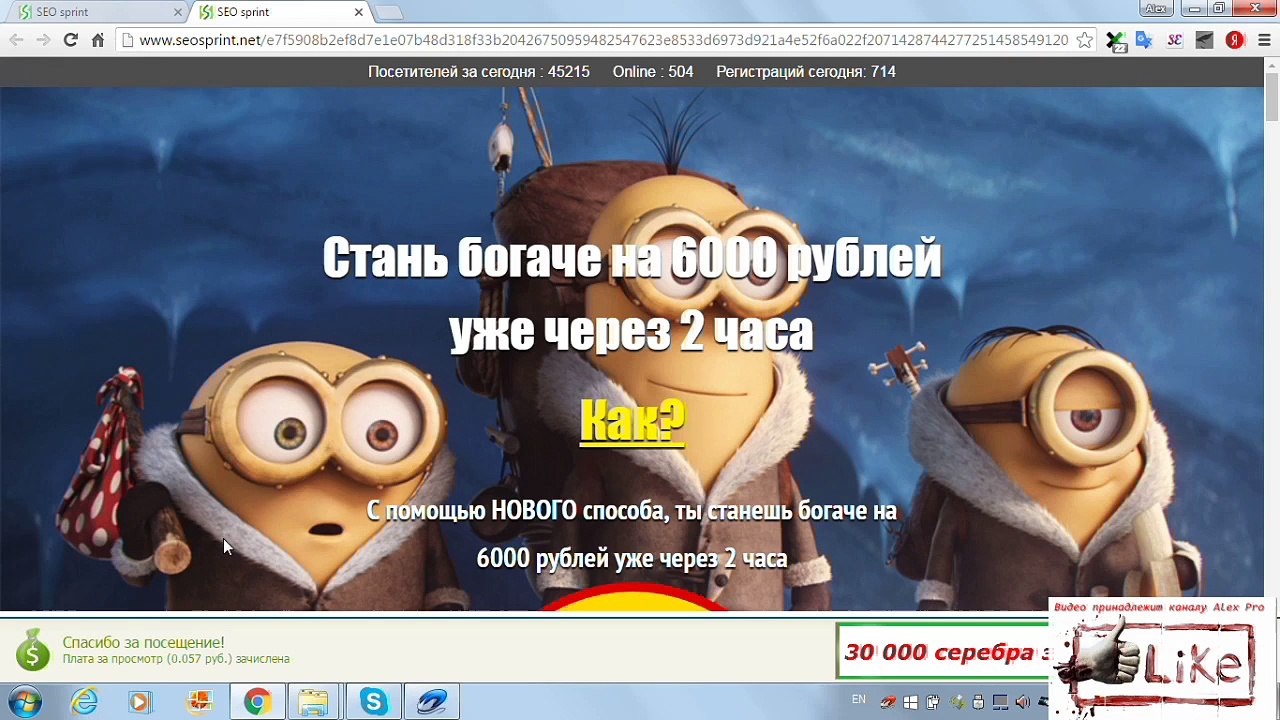The height and width of the screenshot is (720, 1280).
Task: Close the active SEO sprint tab
Action: coord(358,12)
